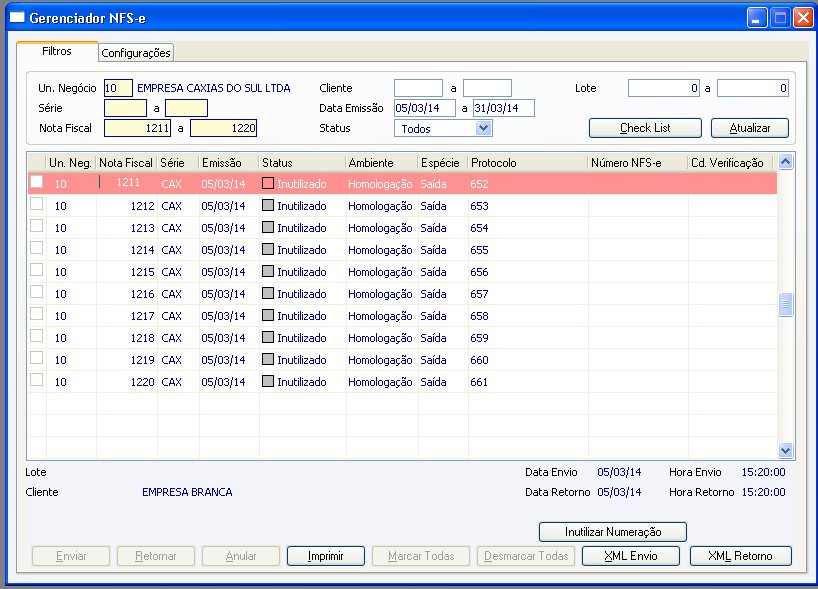Image resolution: width=818 pixels, height=589 pixels.
Task: Click the list scroll down arrow
Action: [785, 450]
